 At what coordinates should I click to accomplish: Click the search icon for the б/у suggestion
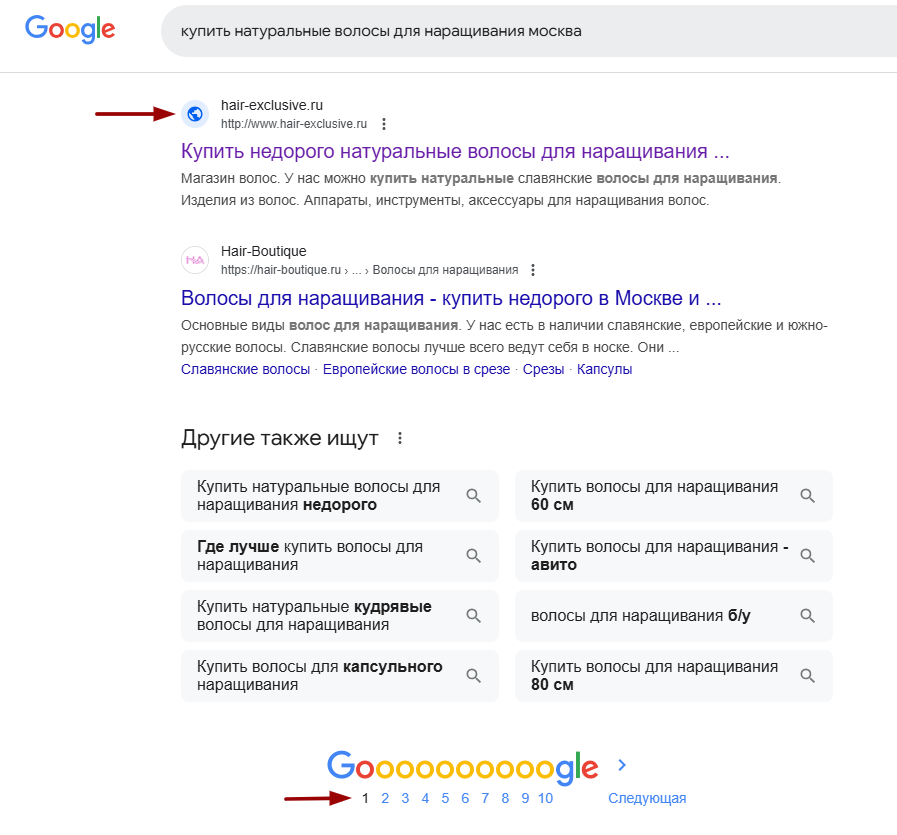(x=807, y=615)
